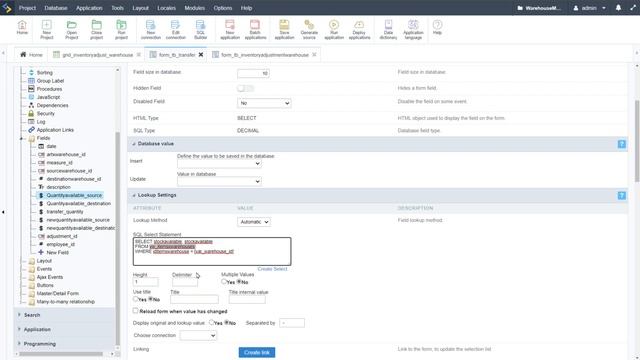The height and width of the screenshot is (360, 640).
Task: Click the Close project toolbar icon
Action: click(x=96, y=29)
